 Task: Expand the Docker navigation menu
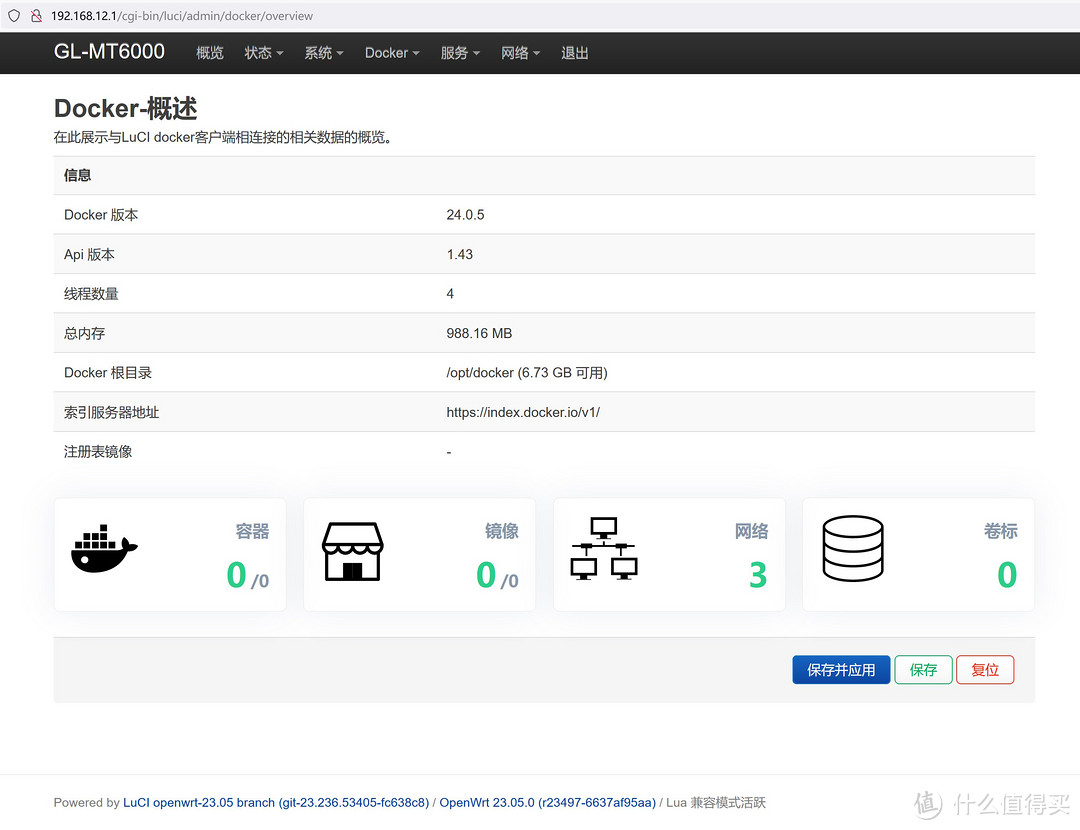(x=392, y=53)
